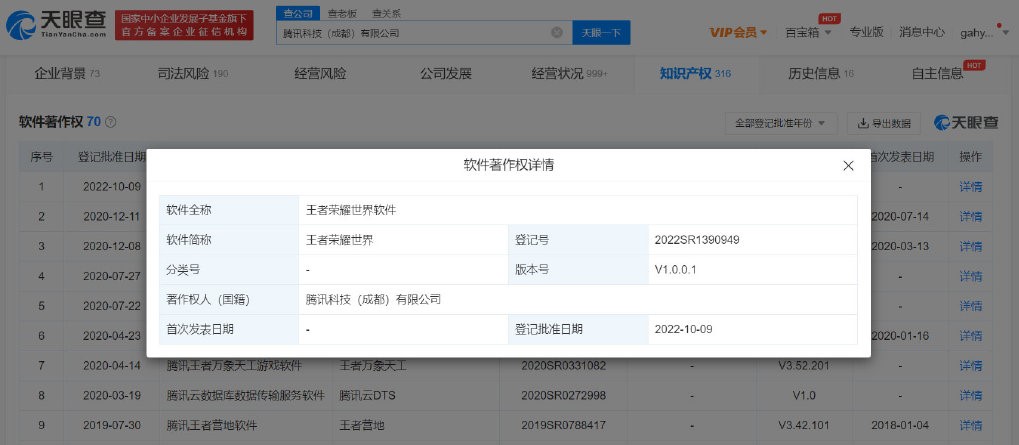Click the 天眼查 watermark logo beside export
Image resolution: width=1019 pixels, height=445 pixels.
coord(966,123)
